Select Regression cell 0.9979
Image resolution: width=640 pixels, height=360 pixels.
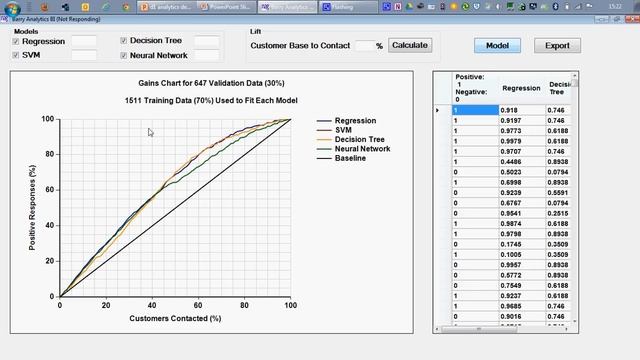pyautogui.click(x=522, y=141)
